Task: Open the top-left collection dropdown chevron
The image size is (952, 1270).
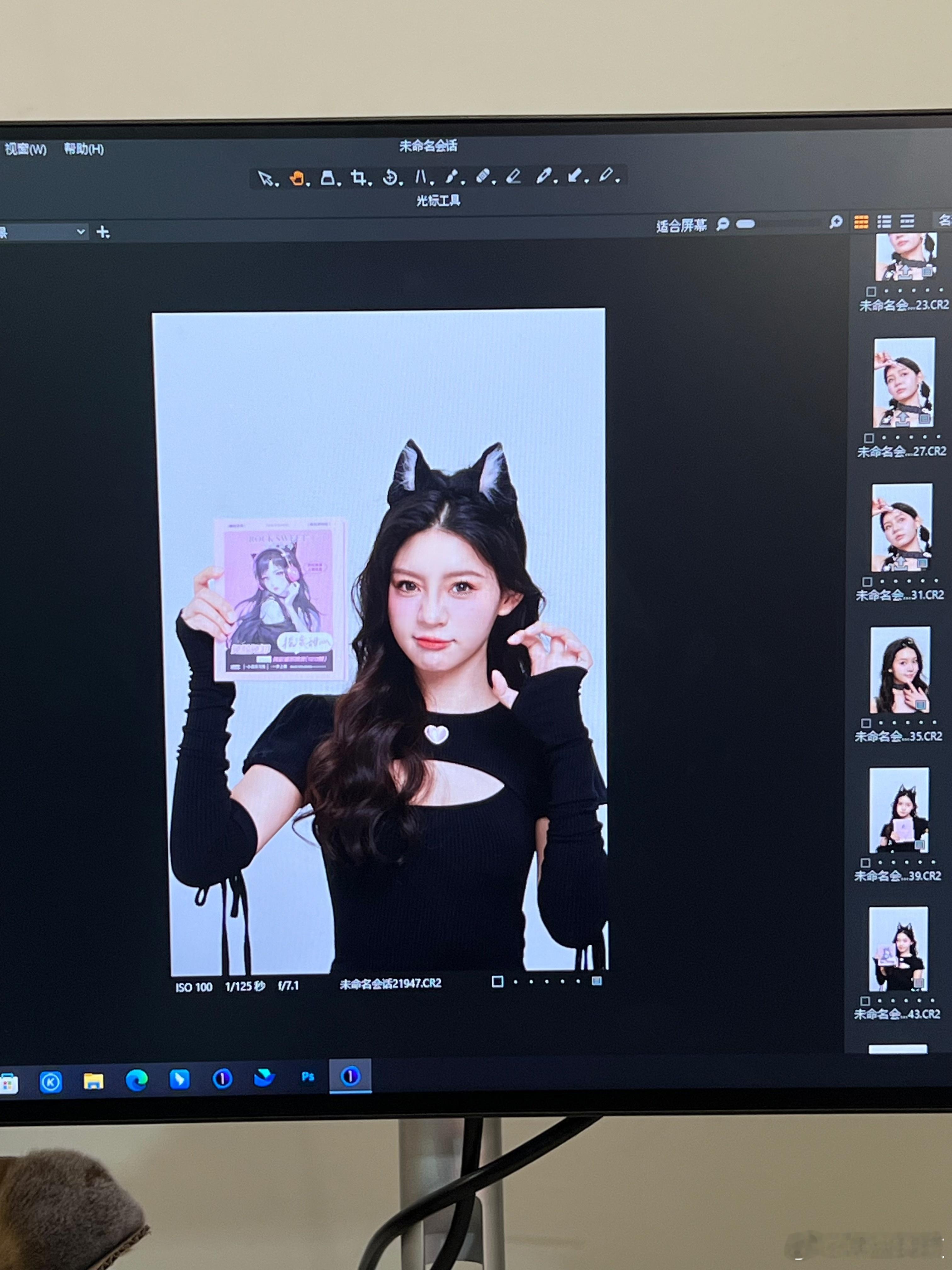Action: (x=81, y=232)
